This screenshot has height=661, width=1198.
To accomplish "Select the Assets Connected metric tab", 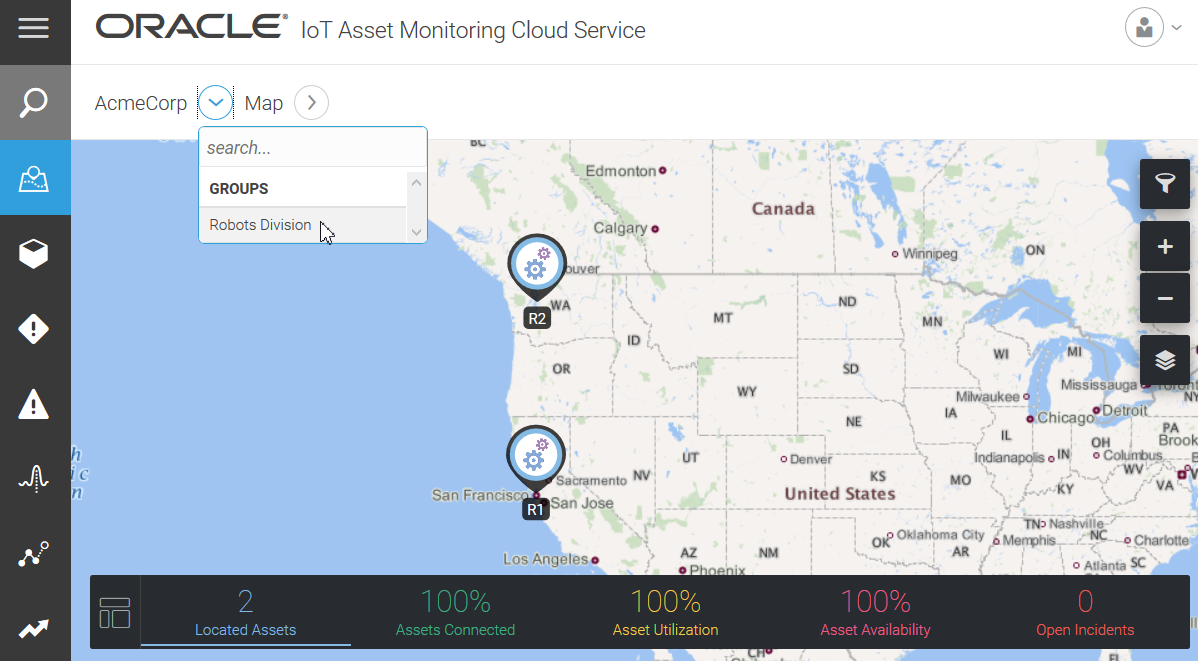I will [x=455, y=613].
